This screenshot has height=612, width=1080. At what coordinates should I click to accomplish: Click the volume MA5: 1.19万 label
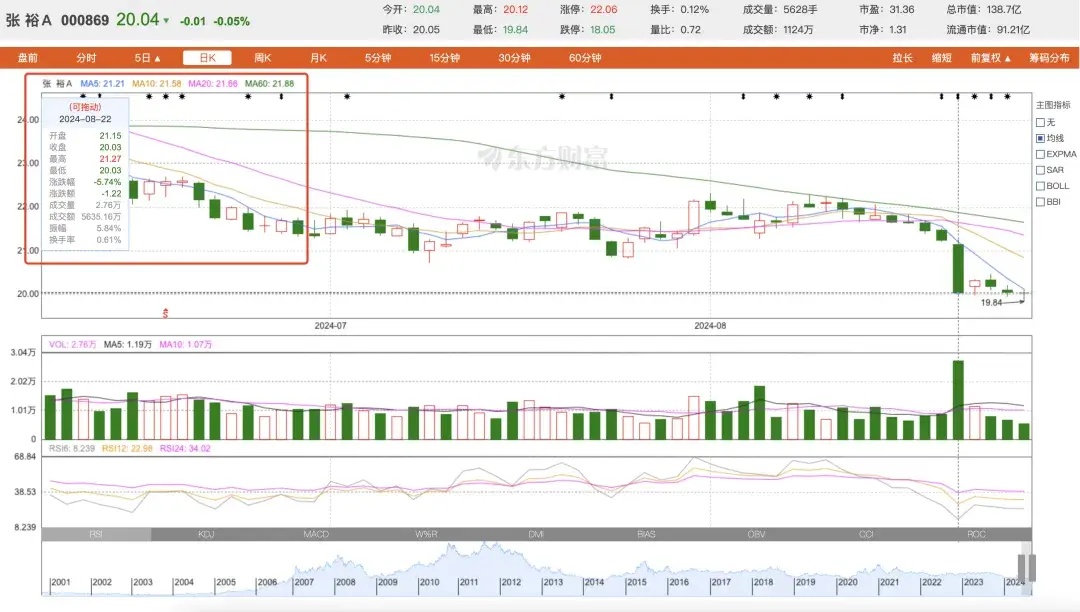point(127,344)
